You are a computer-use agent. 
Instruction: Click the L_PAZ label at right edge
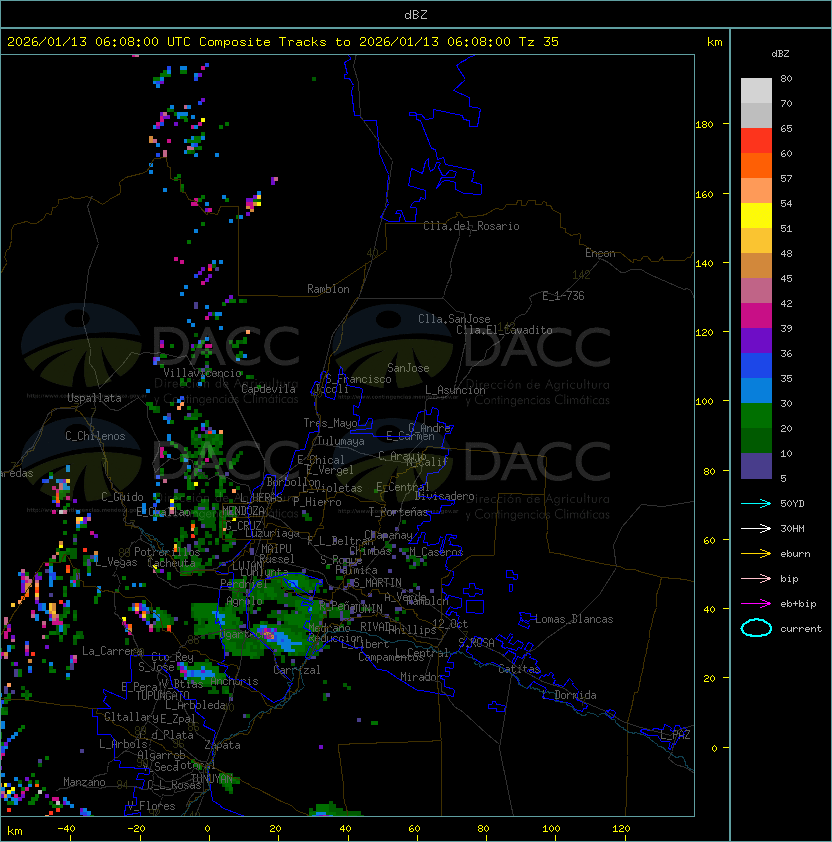pyautogui.click(x=675, y=735)
